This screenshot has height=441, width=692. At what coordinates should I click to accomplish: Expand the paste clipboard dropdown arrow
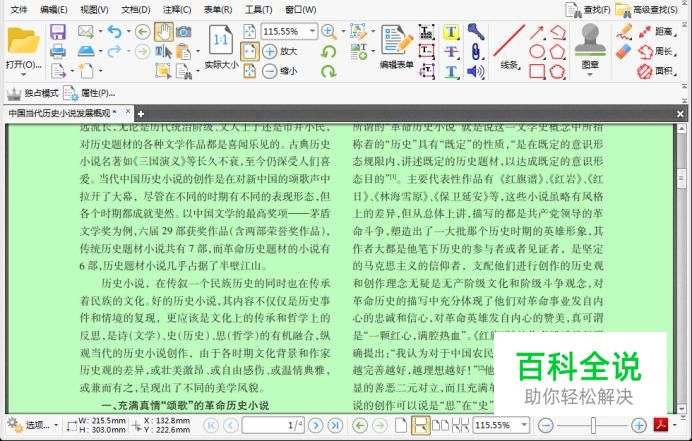click(197, 51)
